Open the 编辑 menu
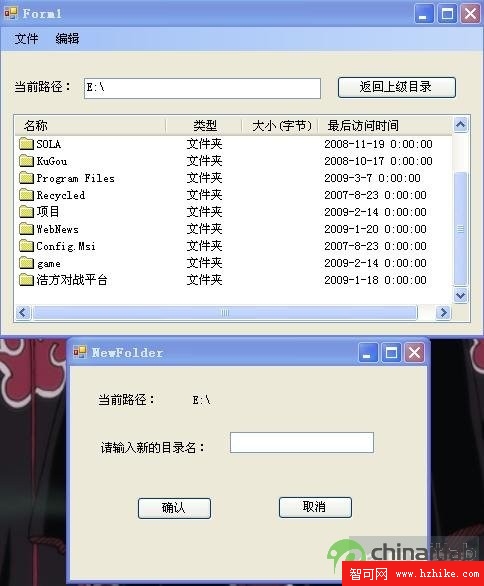 point(67,38)
